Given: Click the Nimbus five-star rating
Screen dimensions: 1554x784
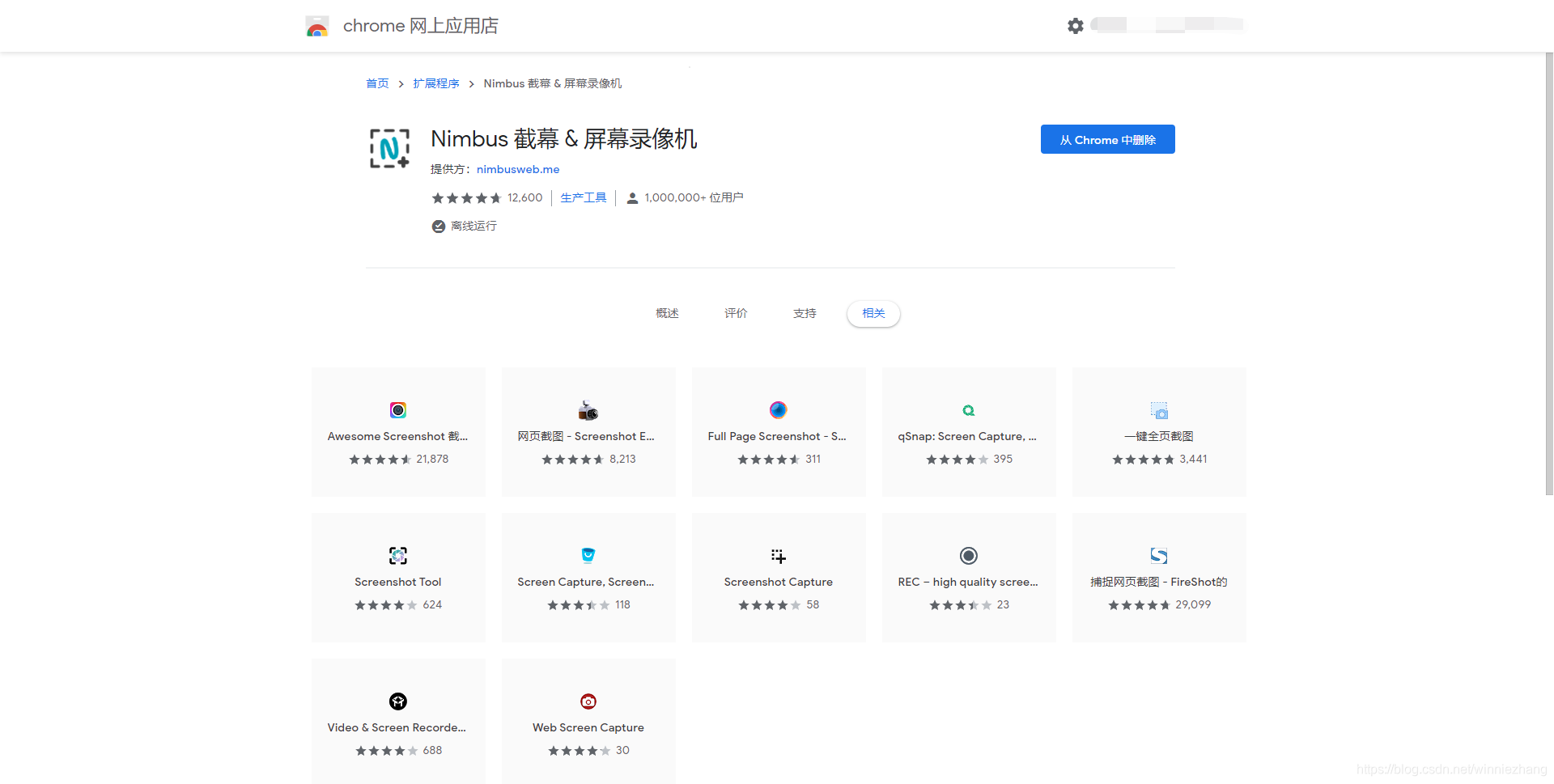Looking at the screenshot, I should point(466,198).
